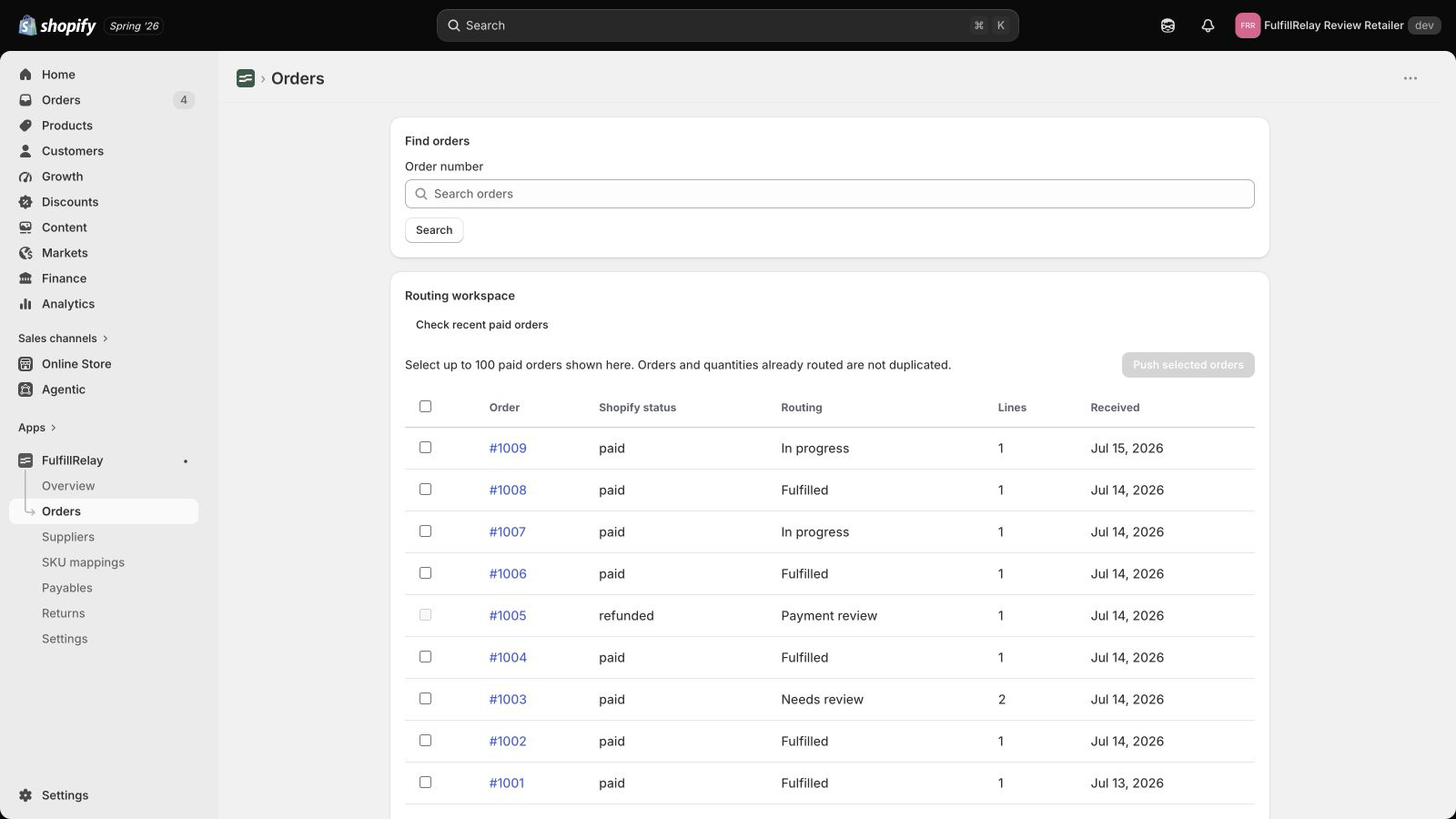1456x819 pixels.
Task: Open the three-dot page menu
Action: pyautogui.click(x=1410, y=78)
